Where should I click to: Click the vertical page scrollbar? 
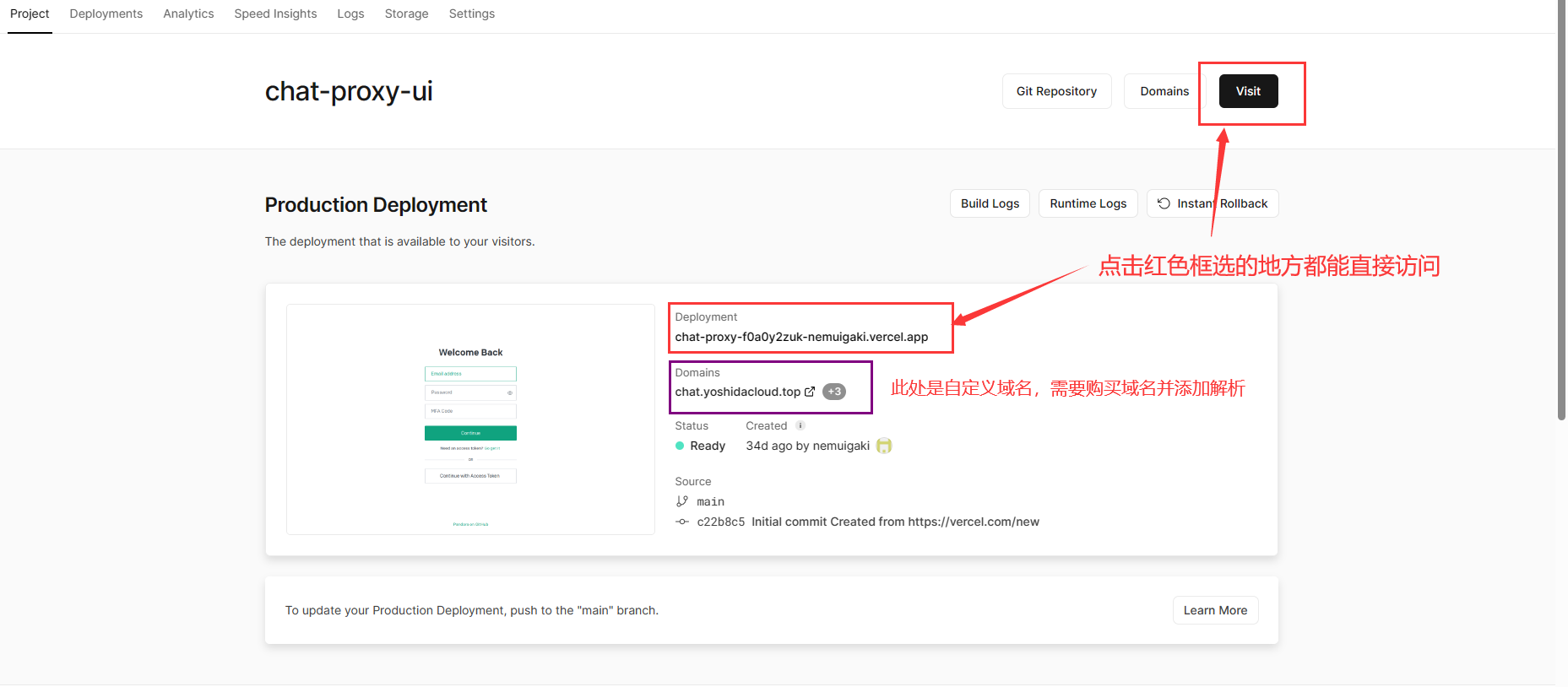1561,211
